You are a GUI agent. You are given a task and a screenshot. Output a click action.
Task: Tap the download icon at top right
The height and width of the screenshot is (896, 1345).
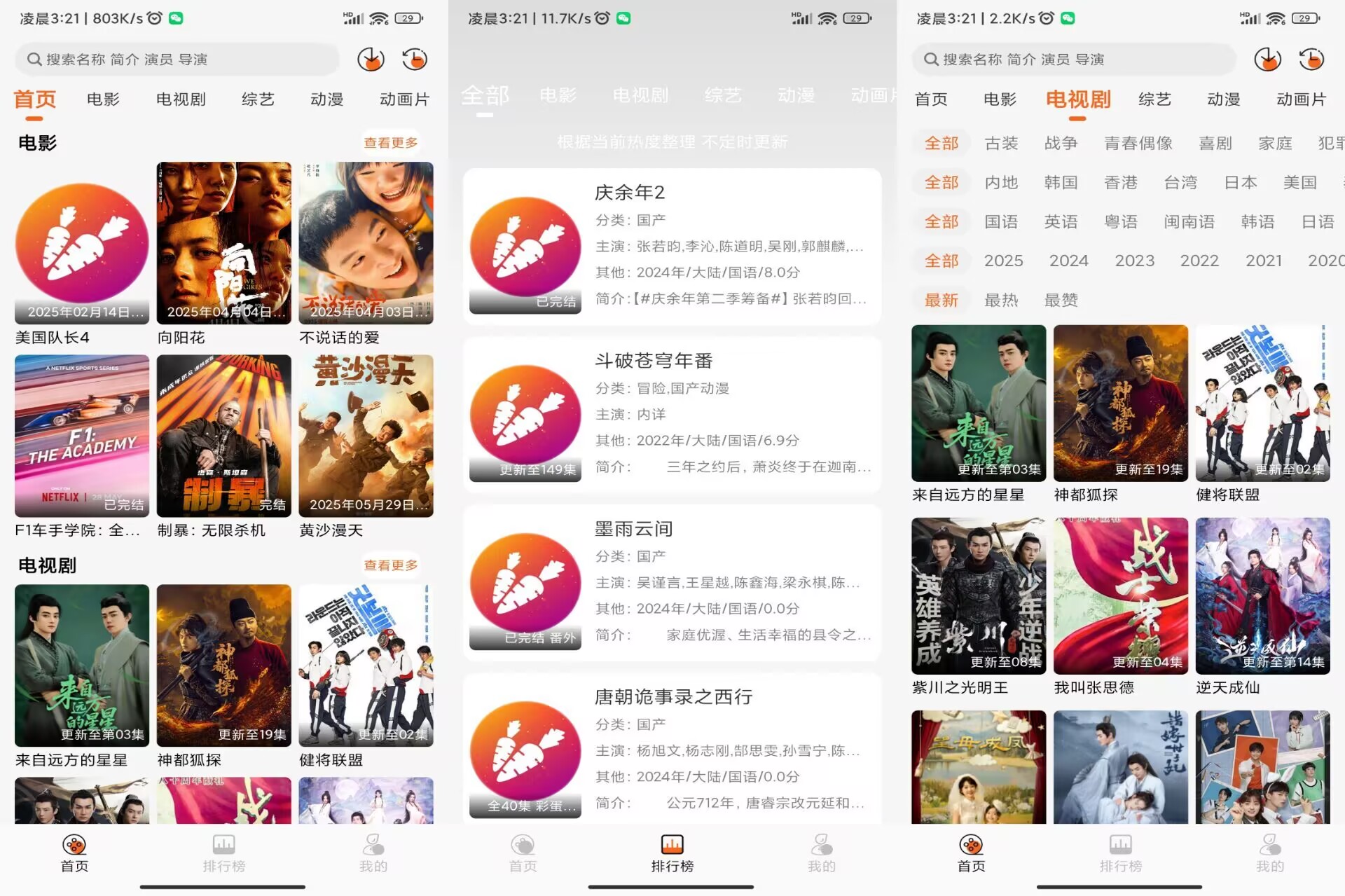[371, 60]
